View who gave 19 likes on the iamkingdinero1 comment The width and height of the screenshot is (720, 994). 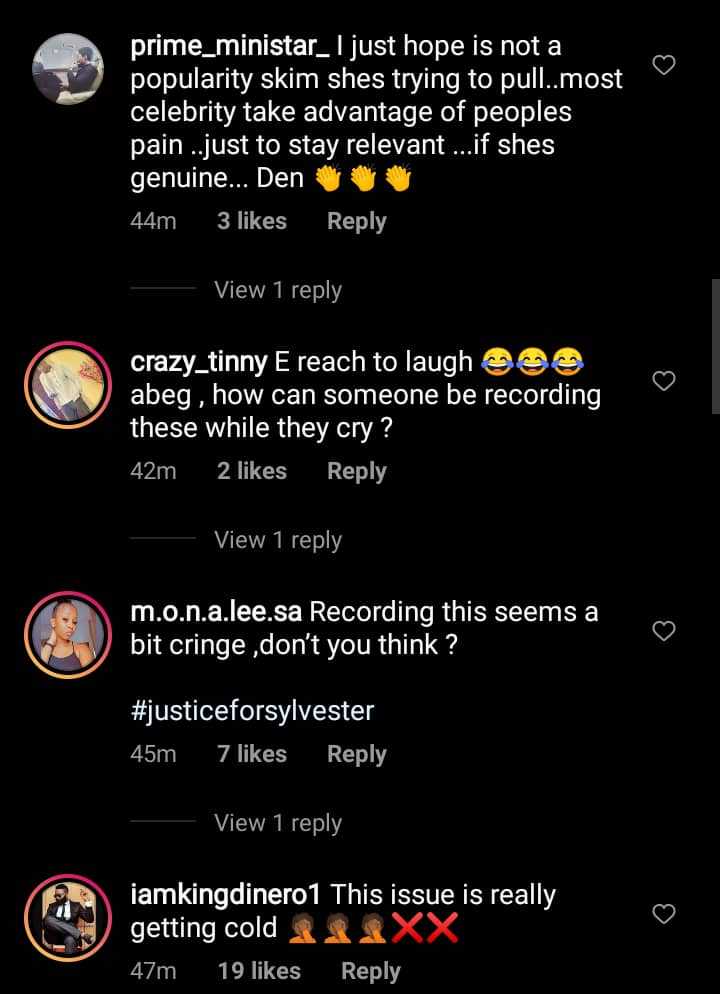pos(258,970)
